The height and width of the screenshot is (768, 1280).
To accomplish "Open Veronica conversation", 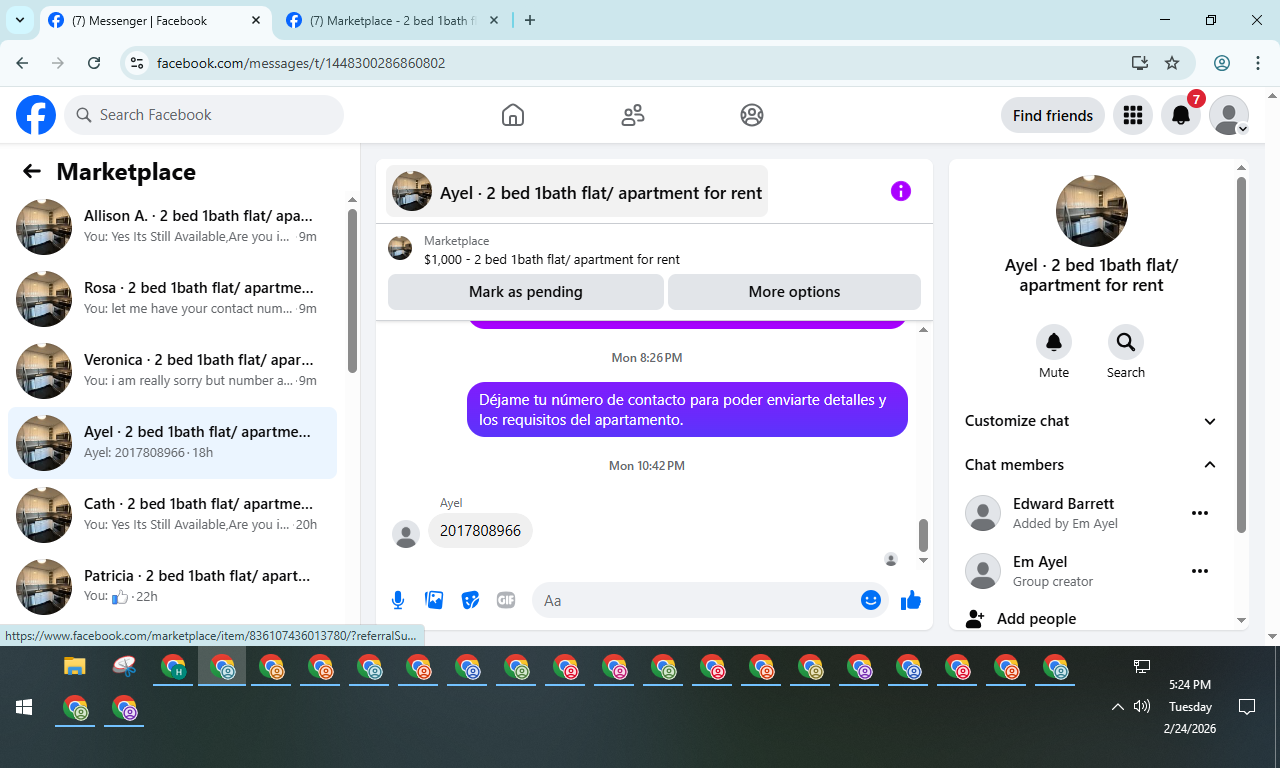I will click(172, 371).
